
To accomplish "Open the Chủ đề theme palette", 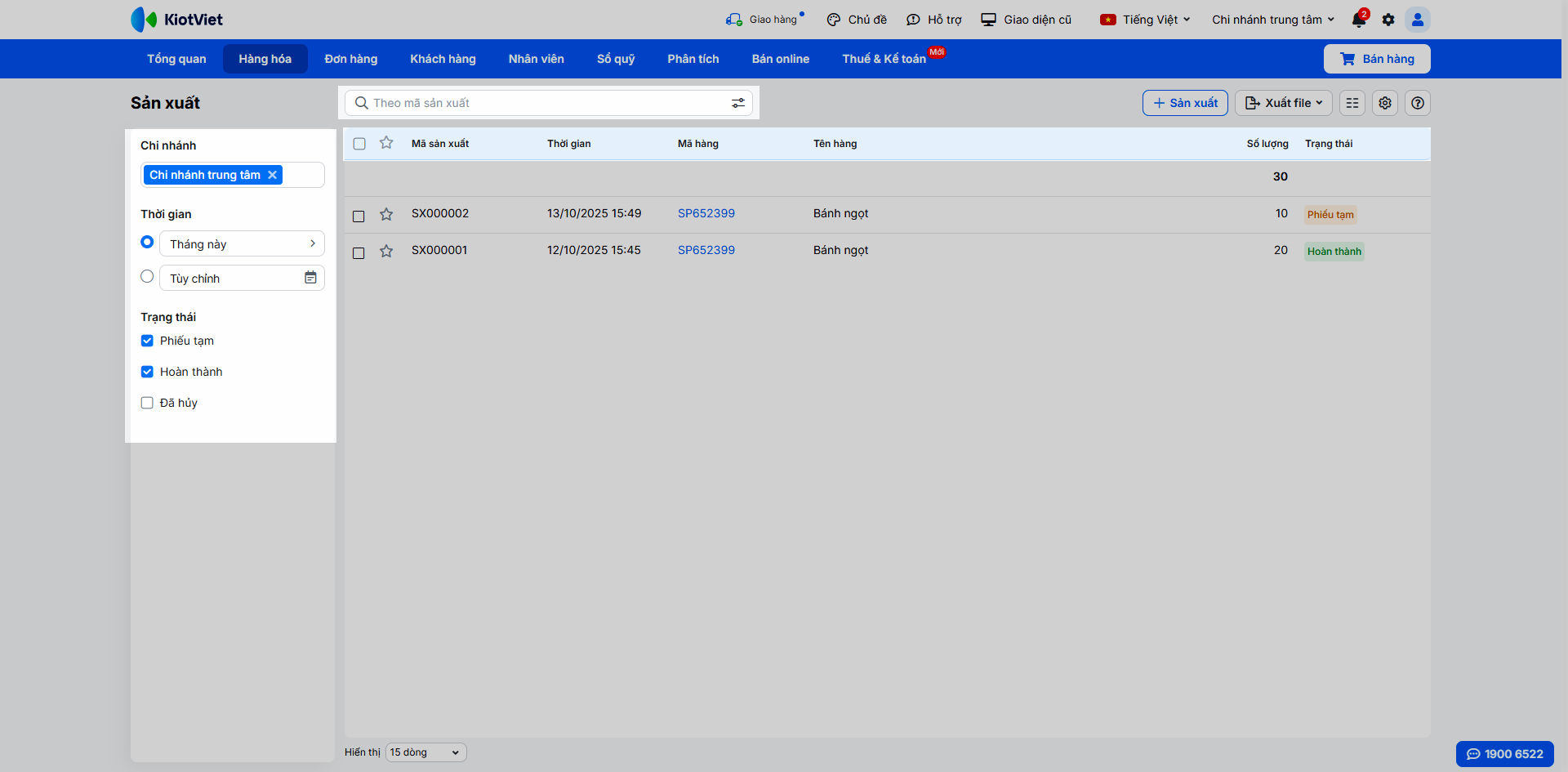I will click(x=857, y=20).
